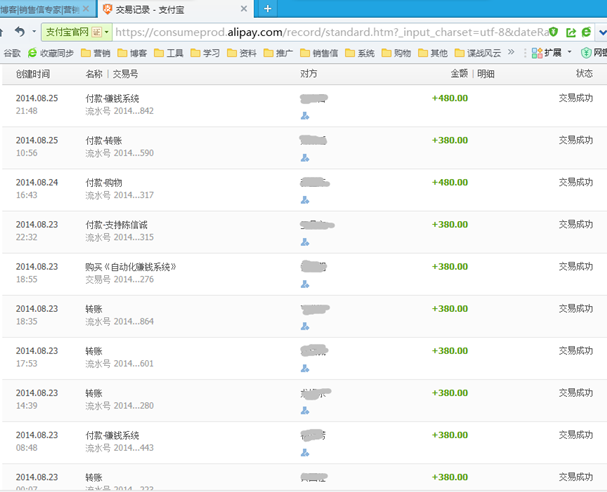Click 流水号 2014...842 text

tap(120, 111)
